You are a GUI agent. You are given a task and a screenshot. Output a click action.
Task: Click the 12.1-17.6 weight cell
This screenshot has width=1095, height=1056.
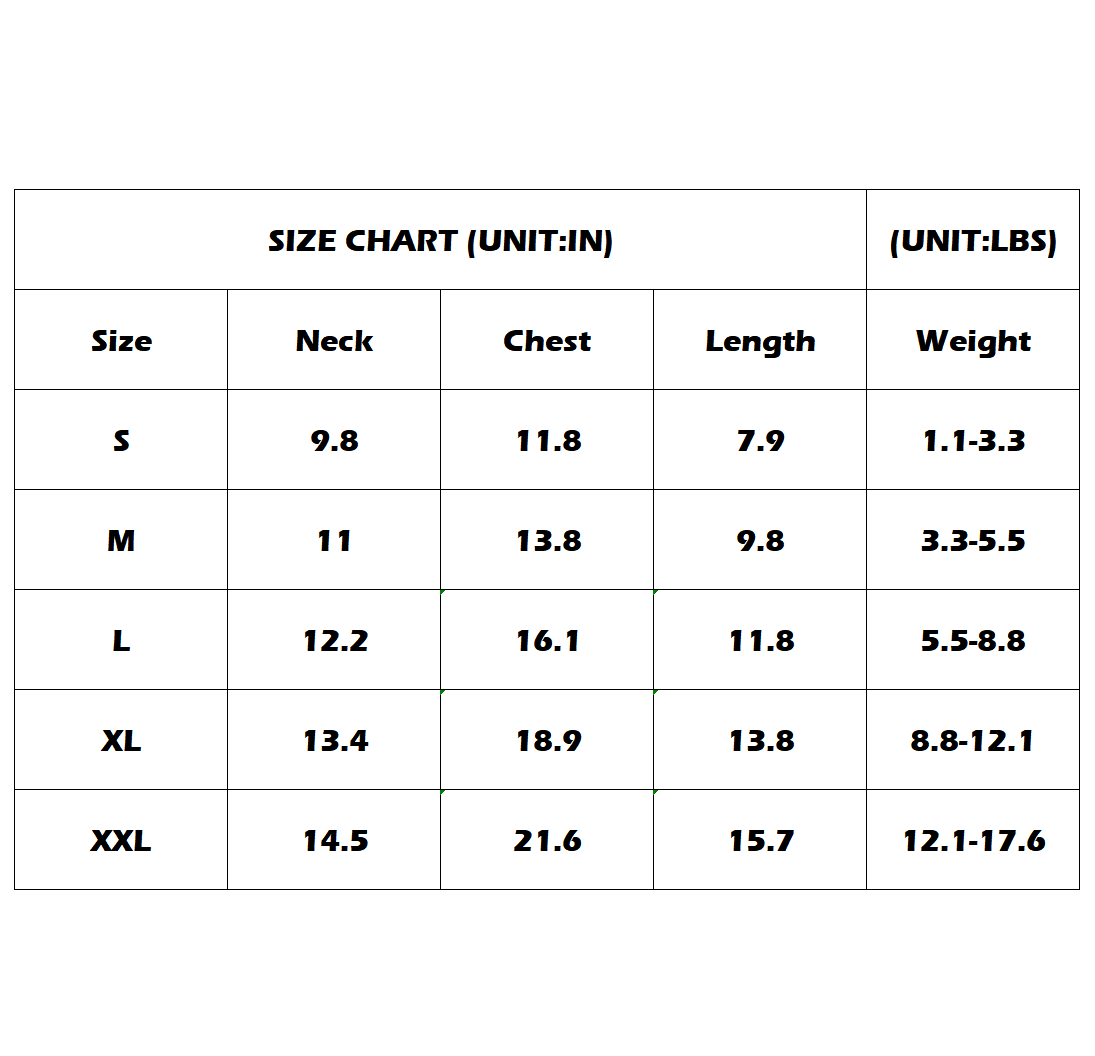click(973, 840)
